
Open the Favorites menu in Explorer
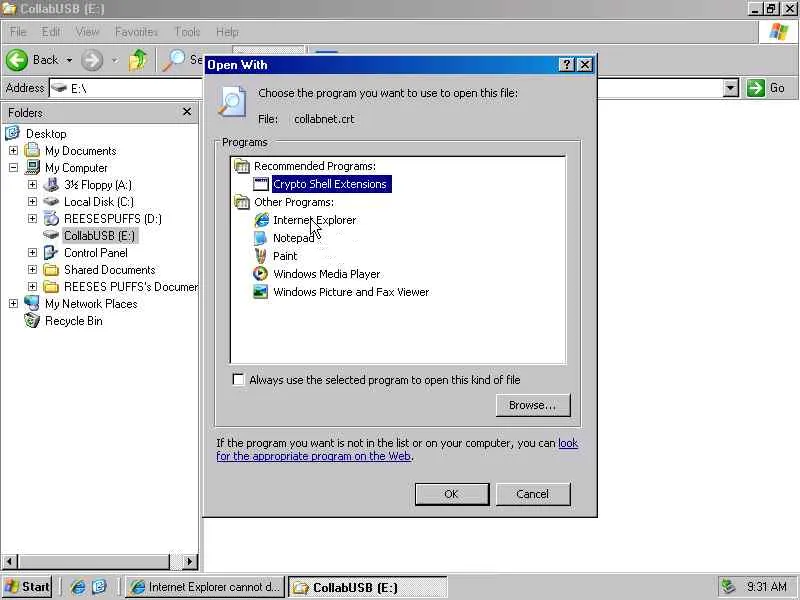(x=136, y=32)
